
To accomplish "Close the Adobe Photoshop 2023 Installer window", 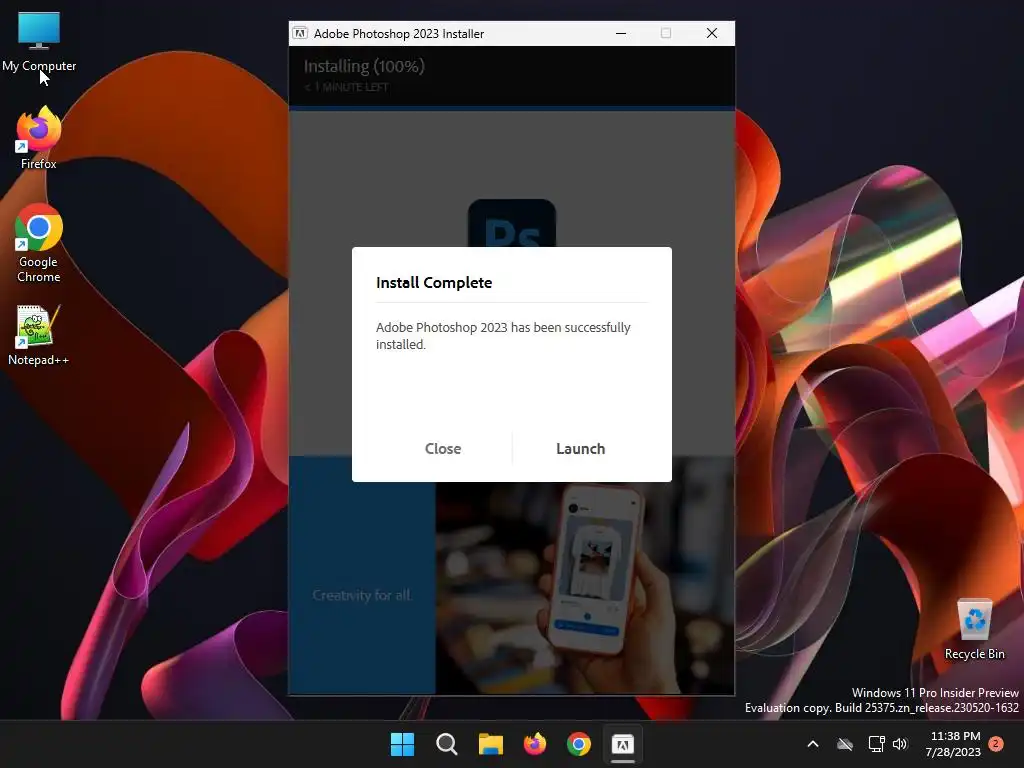I will 712,33.
